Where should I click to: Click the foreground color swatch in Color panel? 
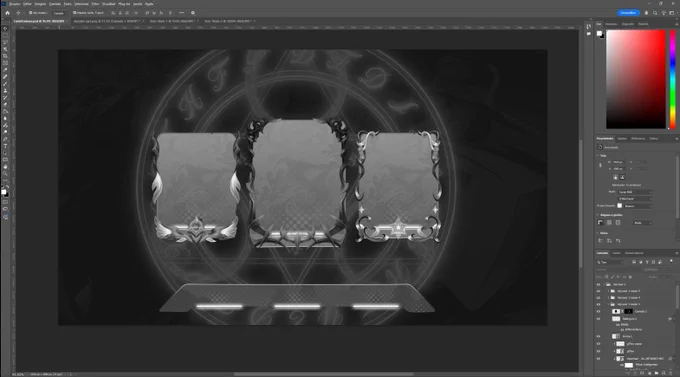coord(599,33)
